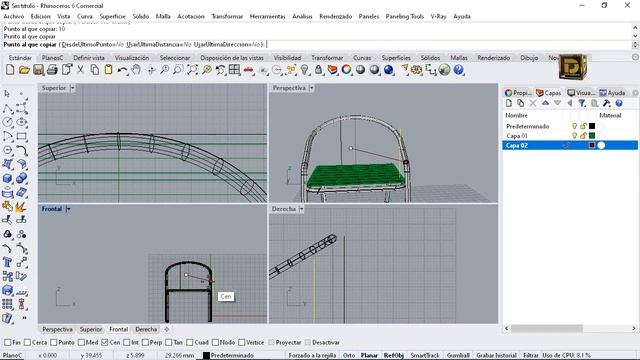Select the Text object tool in sidebar
640x360 pixels.
click(x=7, y=262)
